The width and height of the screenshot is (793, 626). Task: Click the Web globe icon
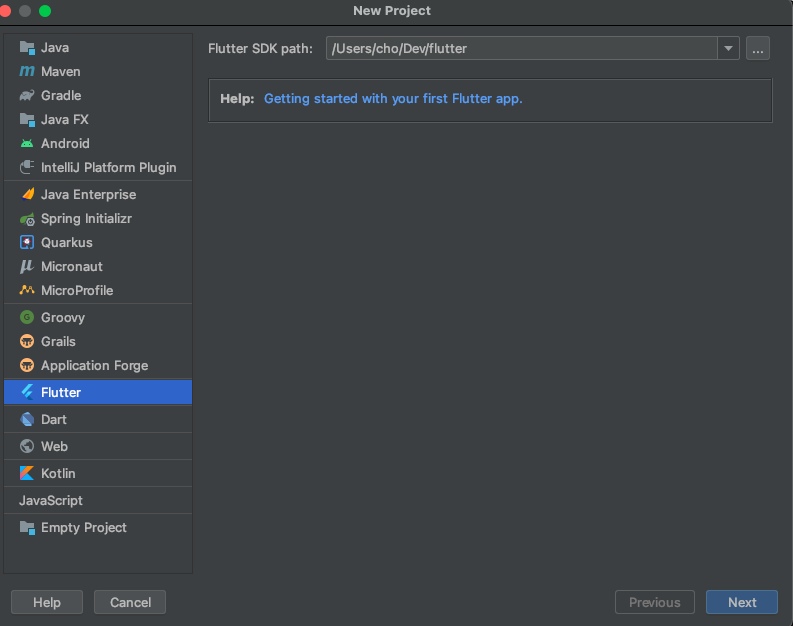[27, 446]
